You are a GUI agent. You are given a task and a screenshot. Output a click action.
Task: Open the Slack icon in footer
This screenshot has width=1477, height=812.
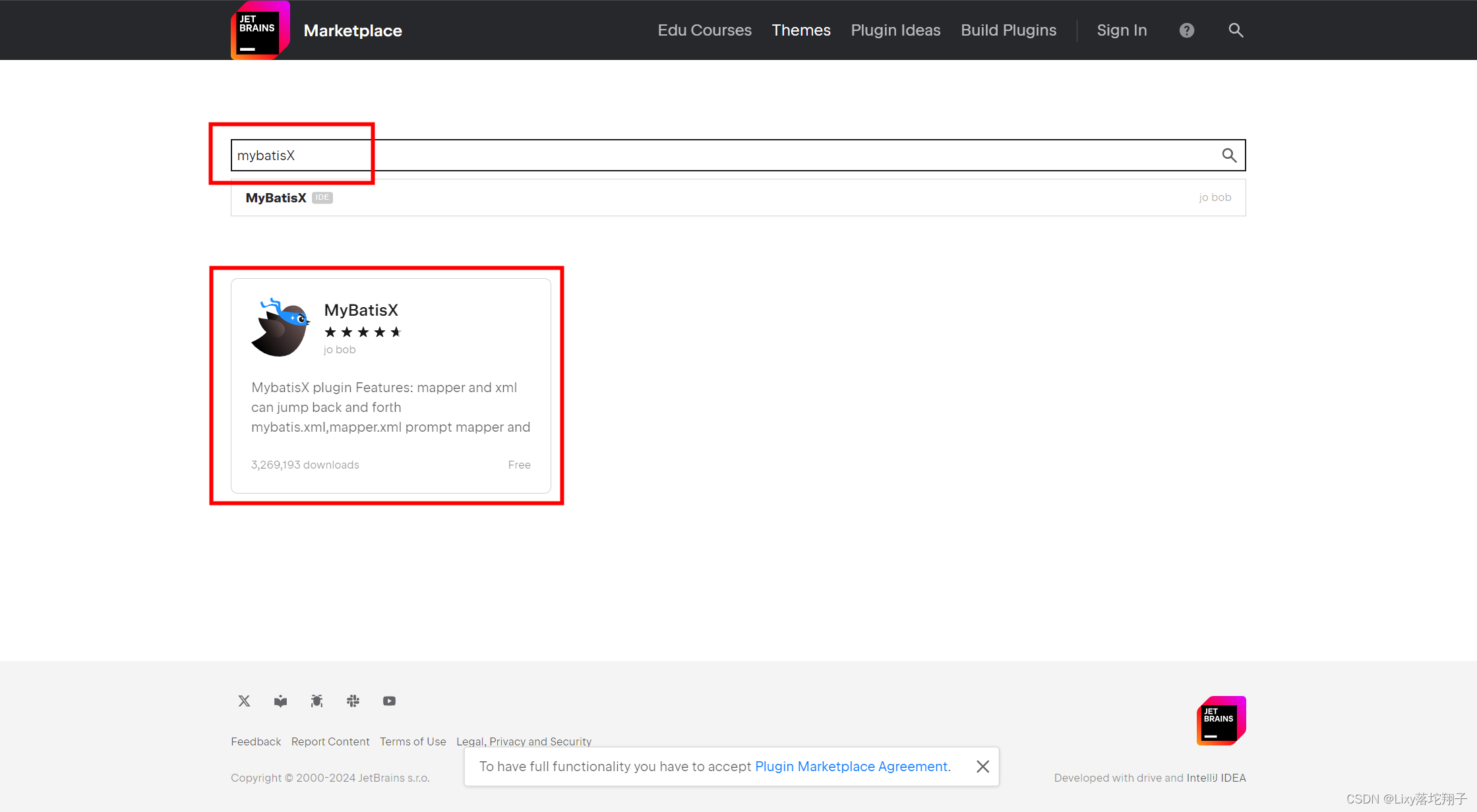353,701
